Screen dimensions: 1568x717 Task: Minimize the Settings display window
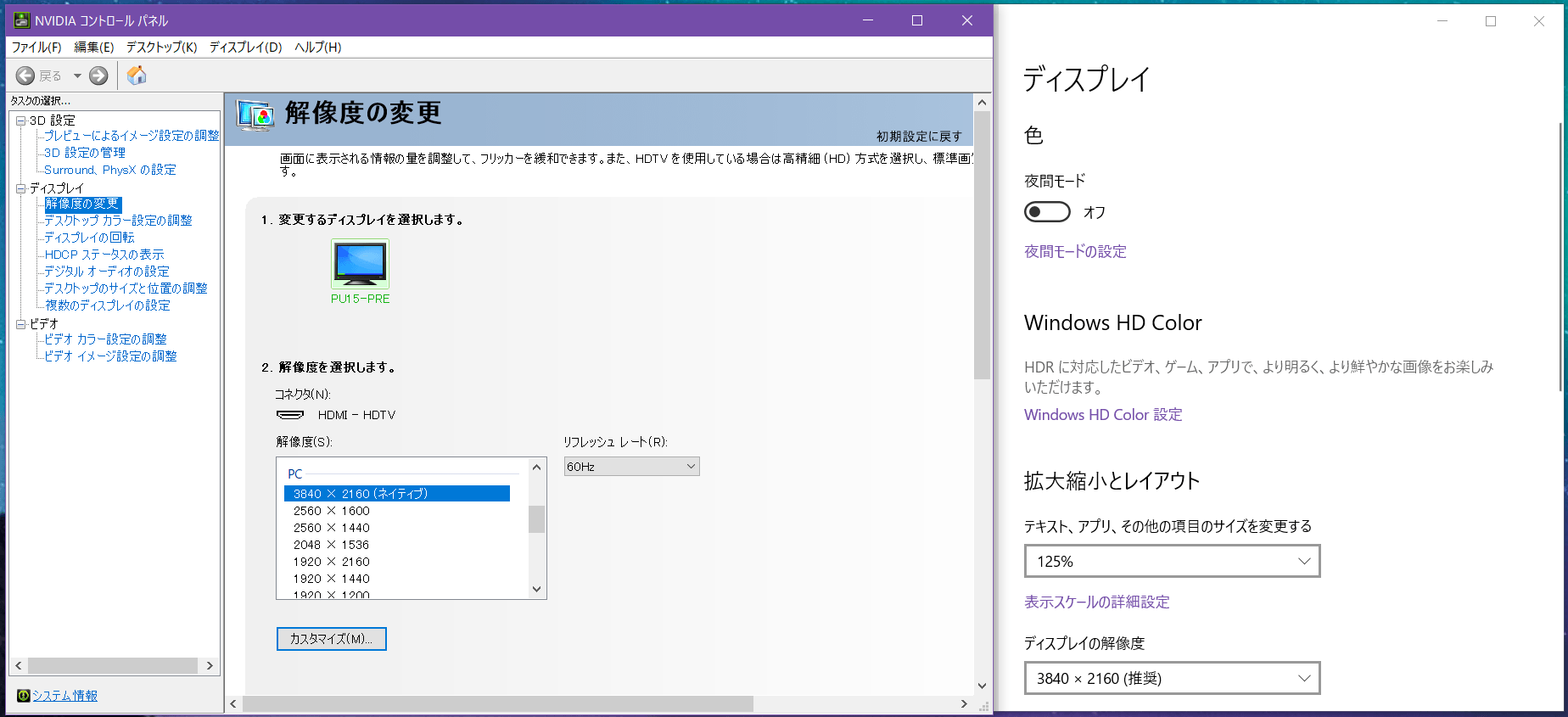pyautogui.click(x=1442, y=21)
